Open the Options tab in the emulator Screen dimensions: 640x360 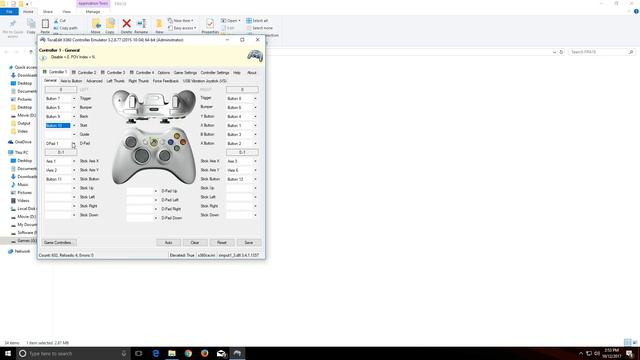pos(164,72)
